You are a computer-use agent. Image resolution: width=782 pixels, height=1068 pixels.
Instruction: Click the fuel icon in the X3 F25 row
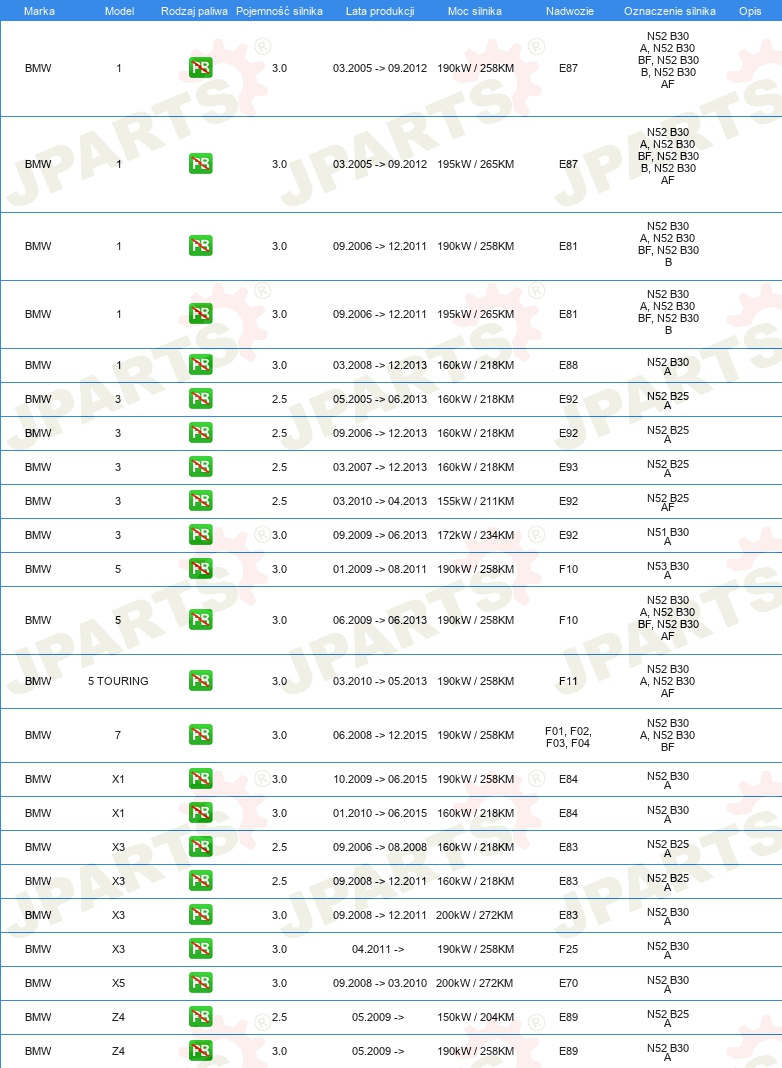[200, 949]
